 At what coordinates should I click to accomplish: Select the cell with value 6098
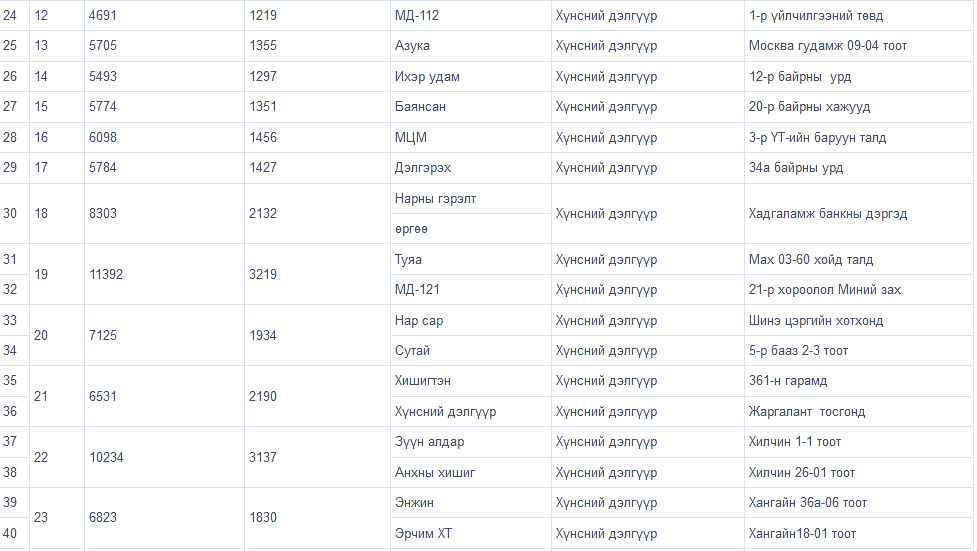click(103, 137)
